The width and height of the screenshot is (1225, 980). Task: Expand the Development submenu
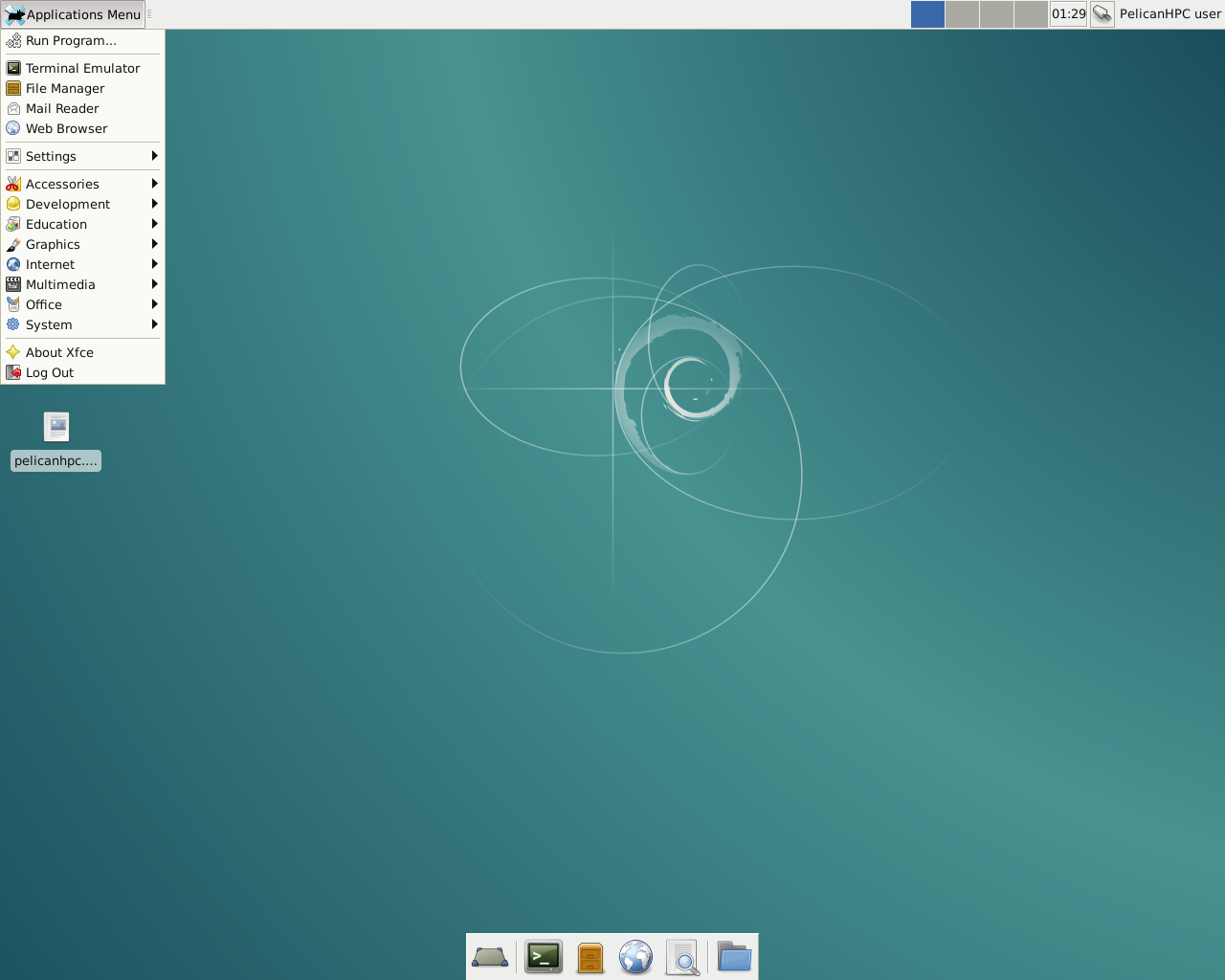(82, 204)
